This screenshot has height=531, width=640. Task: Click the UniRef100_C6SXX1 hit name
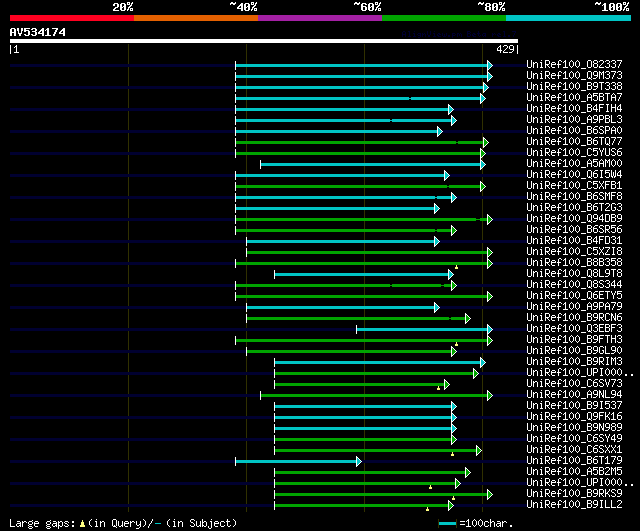coord(574,450)
